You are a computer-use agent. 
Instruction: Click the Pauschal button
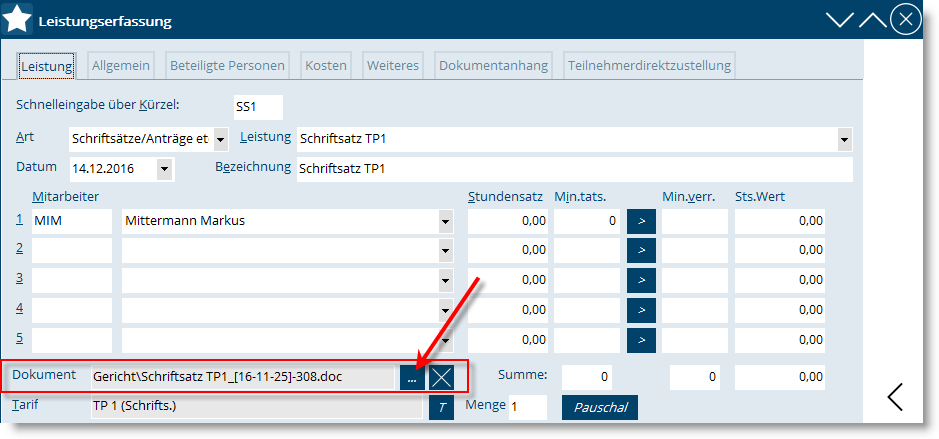click(600, 408)
